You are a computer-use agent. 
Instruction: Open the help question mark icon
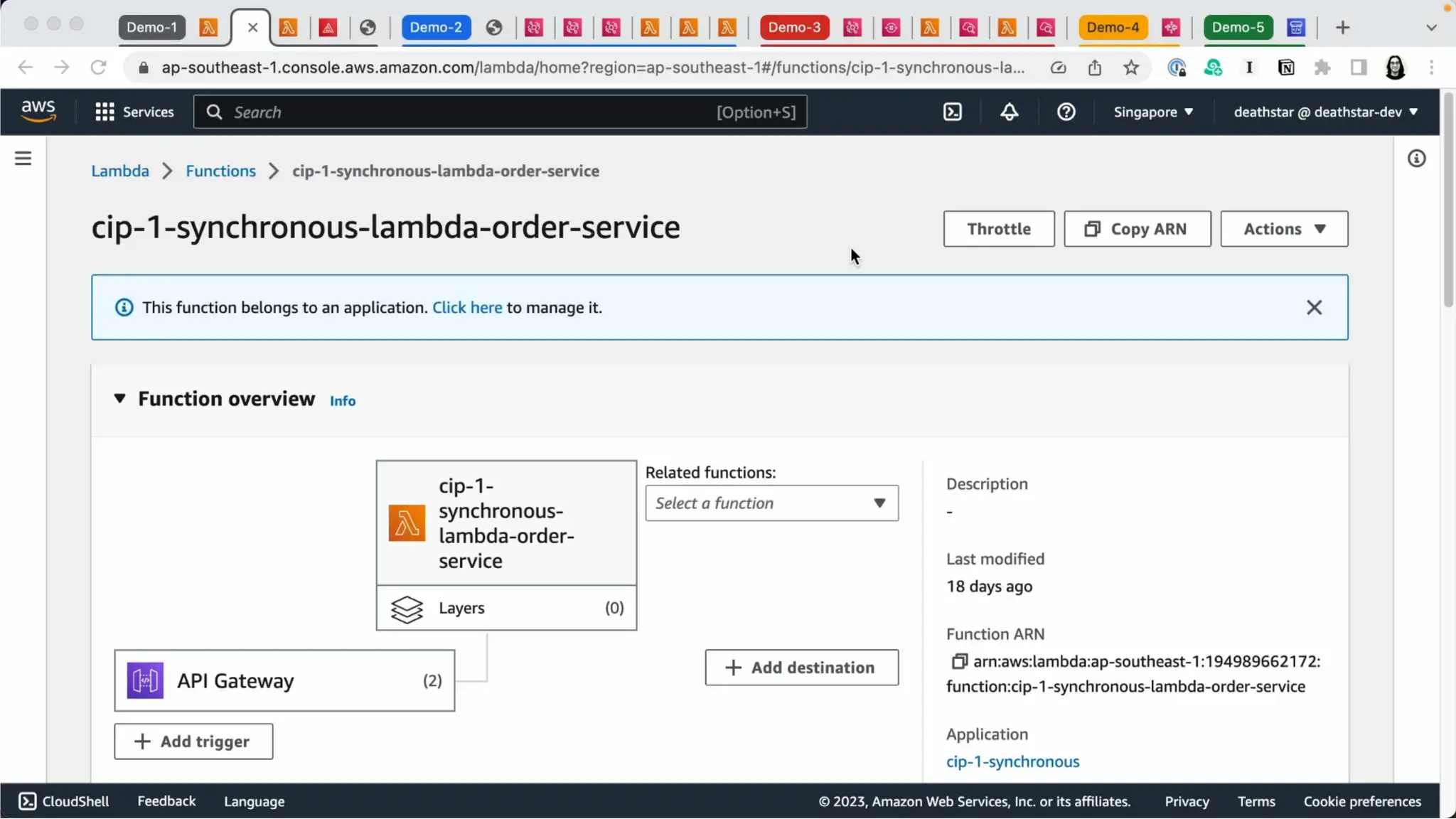coord(1066,112)
